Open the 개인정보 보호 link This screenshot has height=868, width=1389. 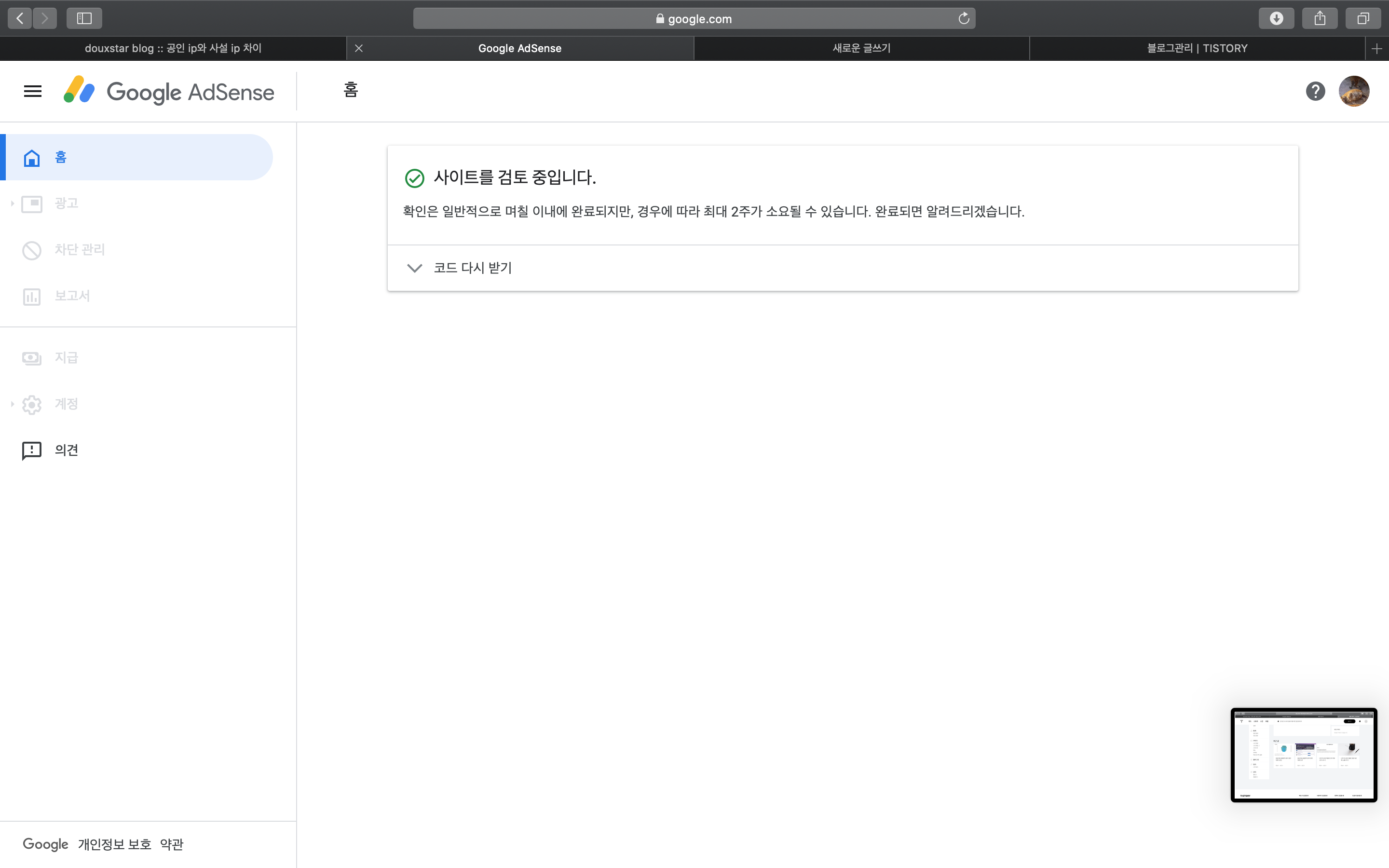point(114,844)
